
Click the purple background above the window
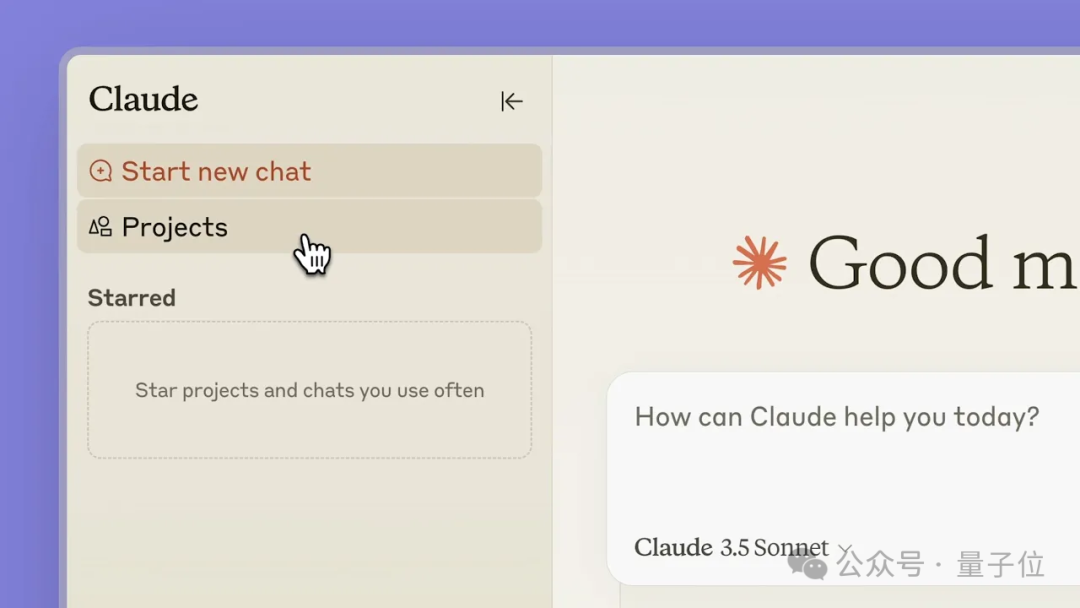pos(540,22)
